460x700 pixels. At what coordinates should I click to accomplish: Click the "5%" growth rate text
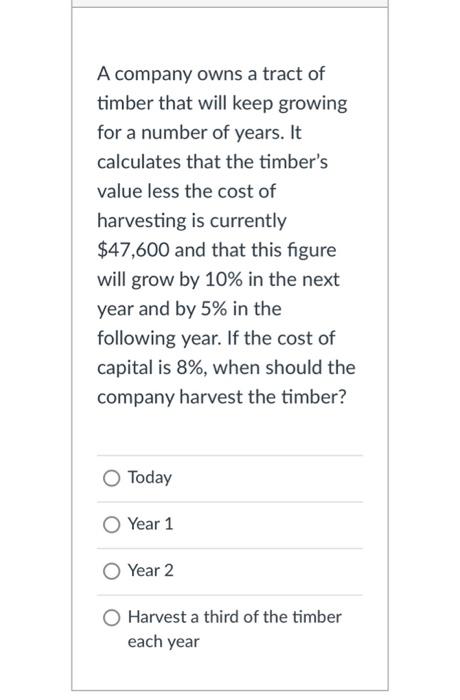(213, 309)
